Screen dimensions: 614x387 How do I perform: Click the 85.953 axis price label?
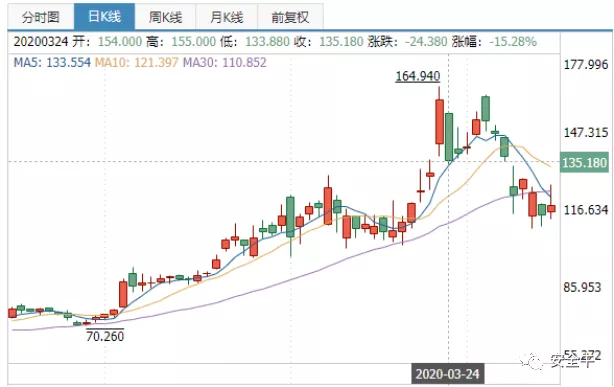tap(582, 287)
